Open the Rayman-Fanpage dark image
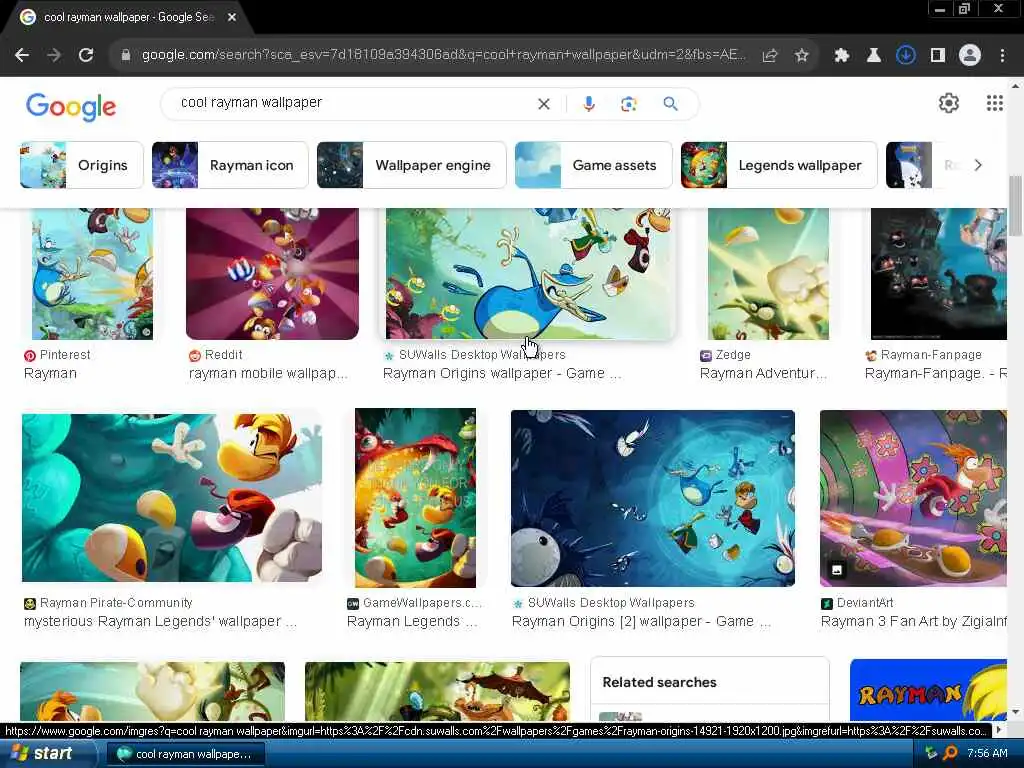 click(x=938, y=273)
